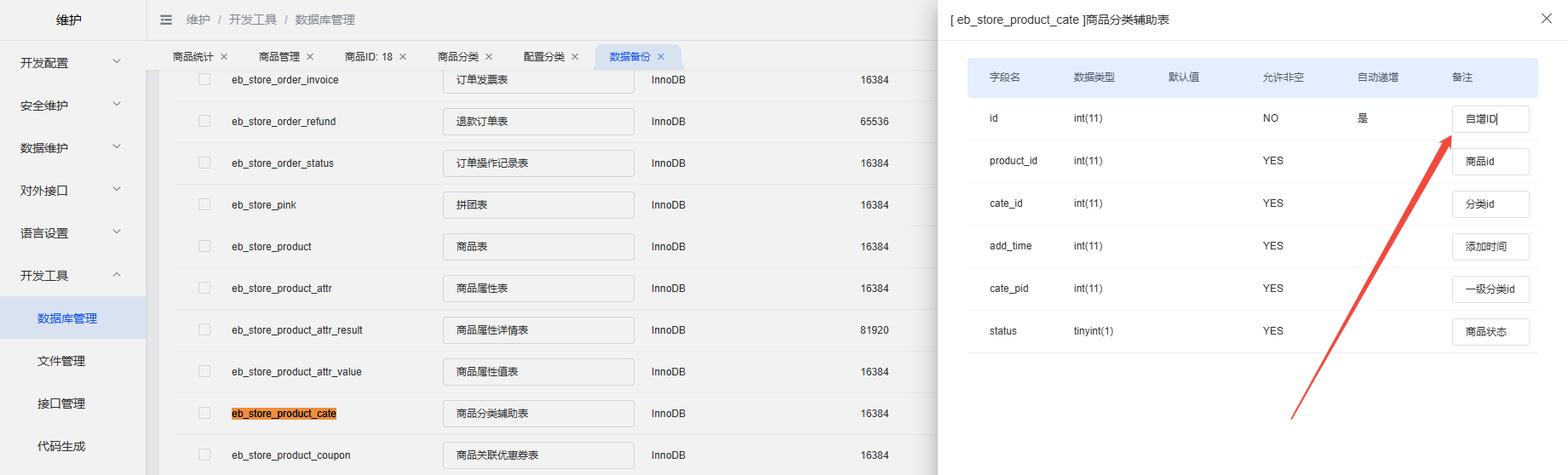Close the eb_store_product_cate drawer panel
The image size is (1568, 475).
pos(1546,19)
